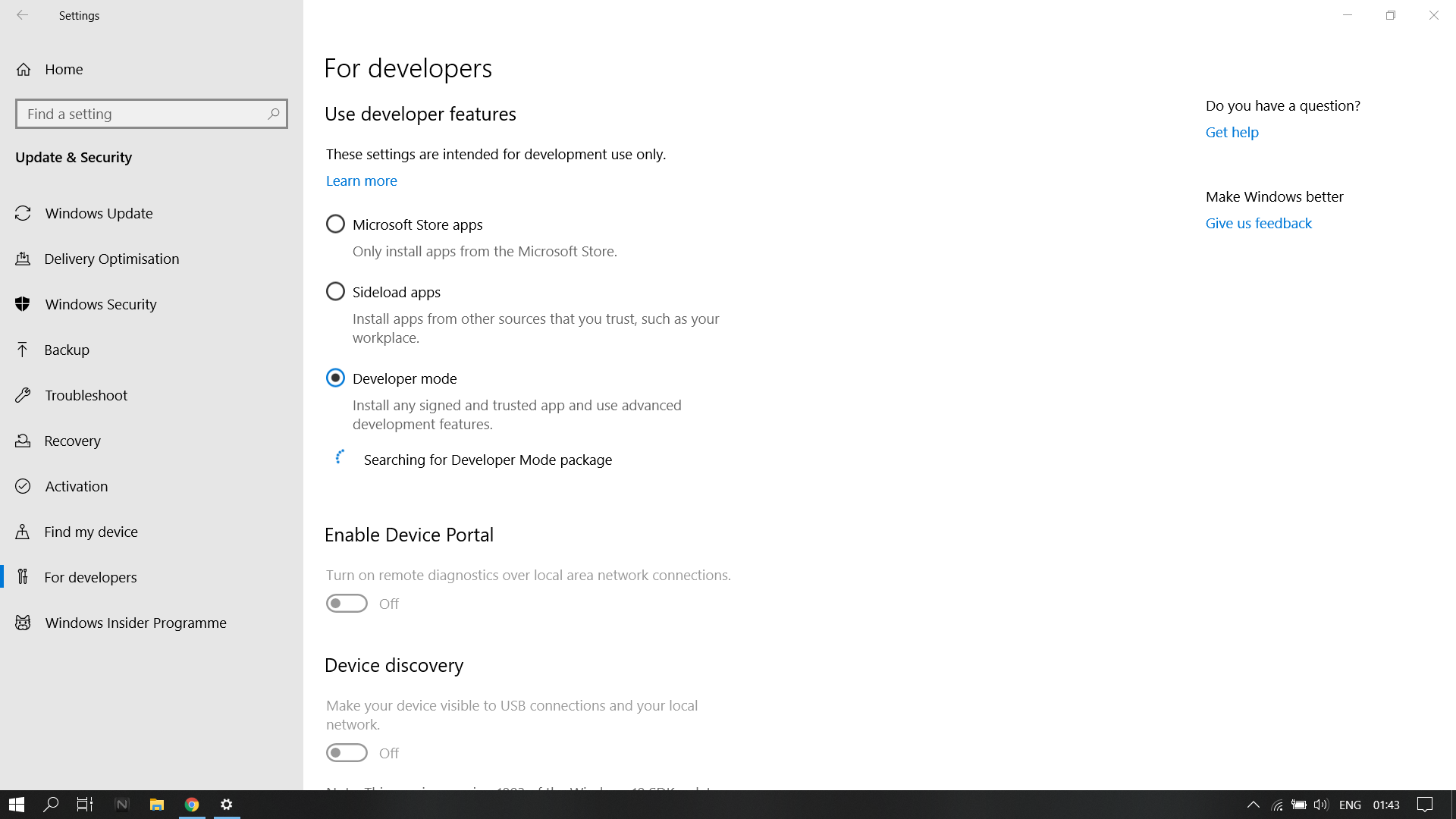
Task: Open the Windows Start menu
Action: point(17,805)
